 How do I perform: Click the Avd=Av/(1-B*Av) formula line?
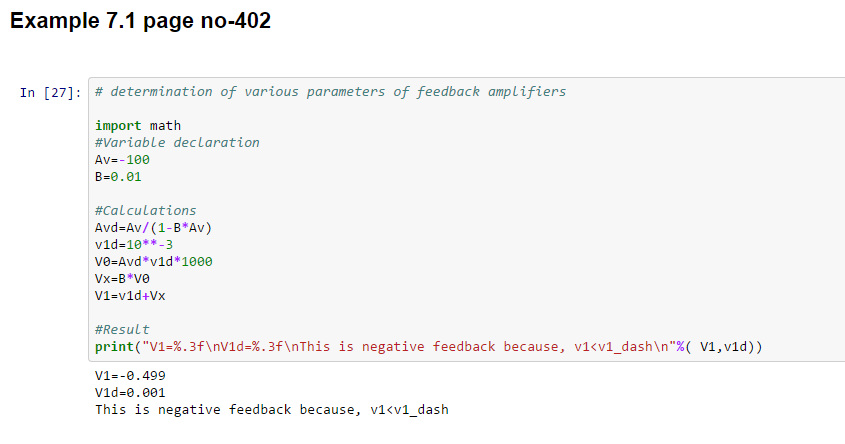coord(153,227)
